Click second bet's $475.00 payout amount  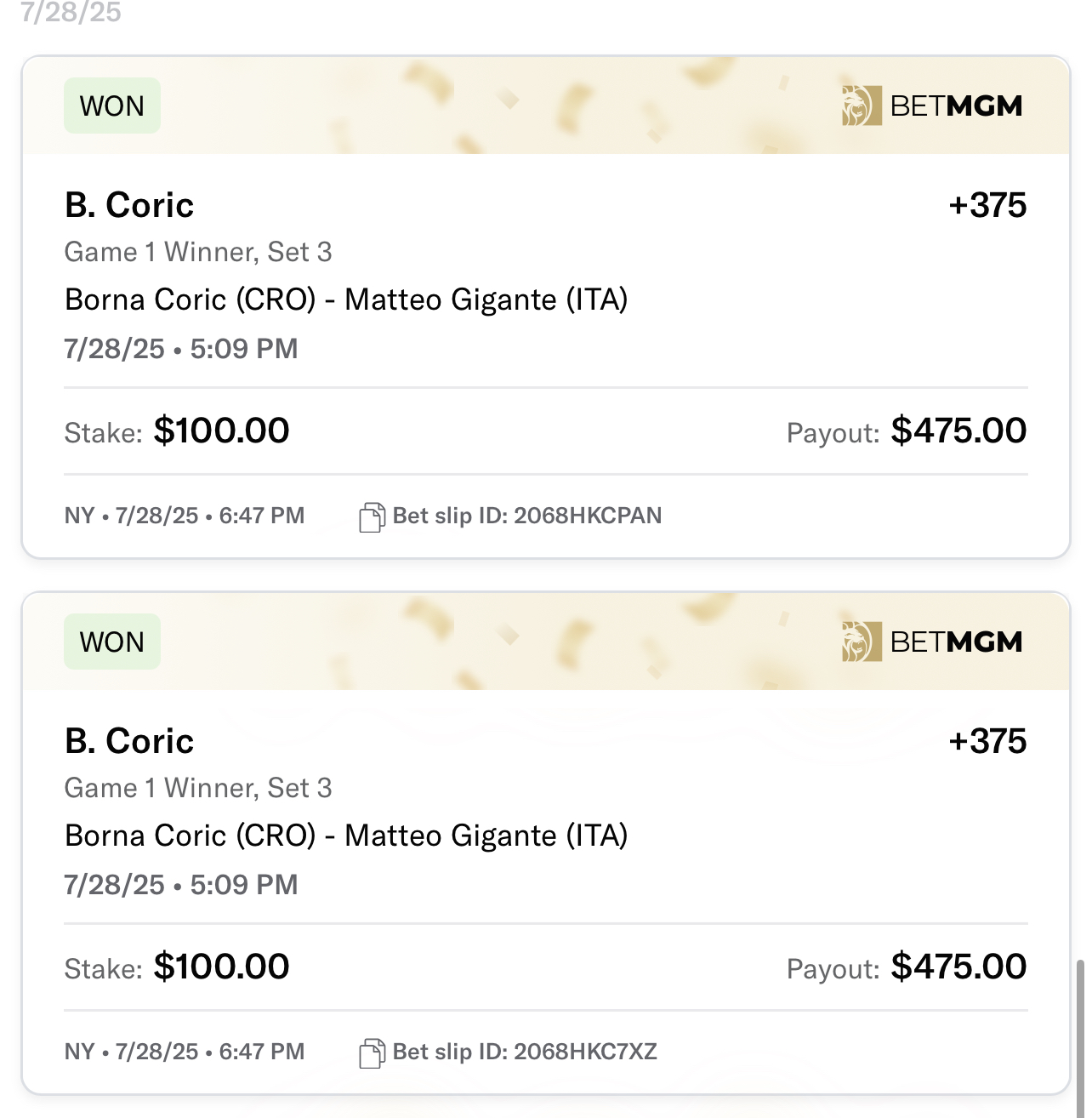point(958,967)
